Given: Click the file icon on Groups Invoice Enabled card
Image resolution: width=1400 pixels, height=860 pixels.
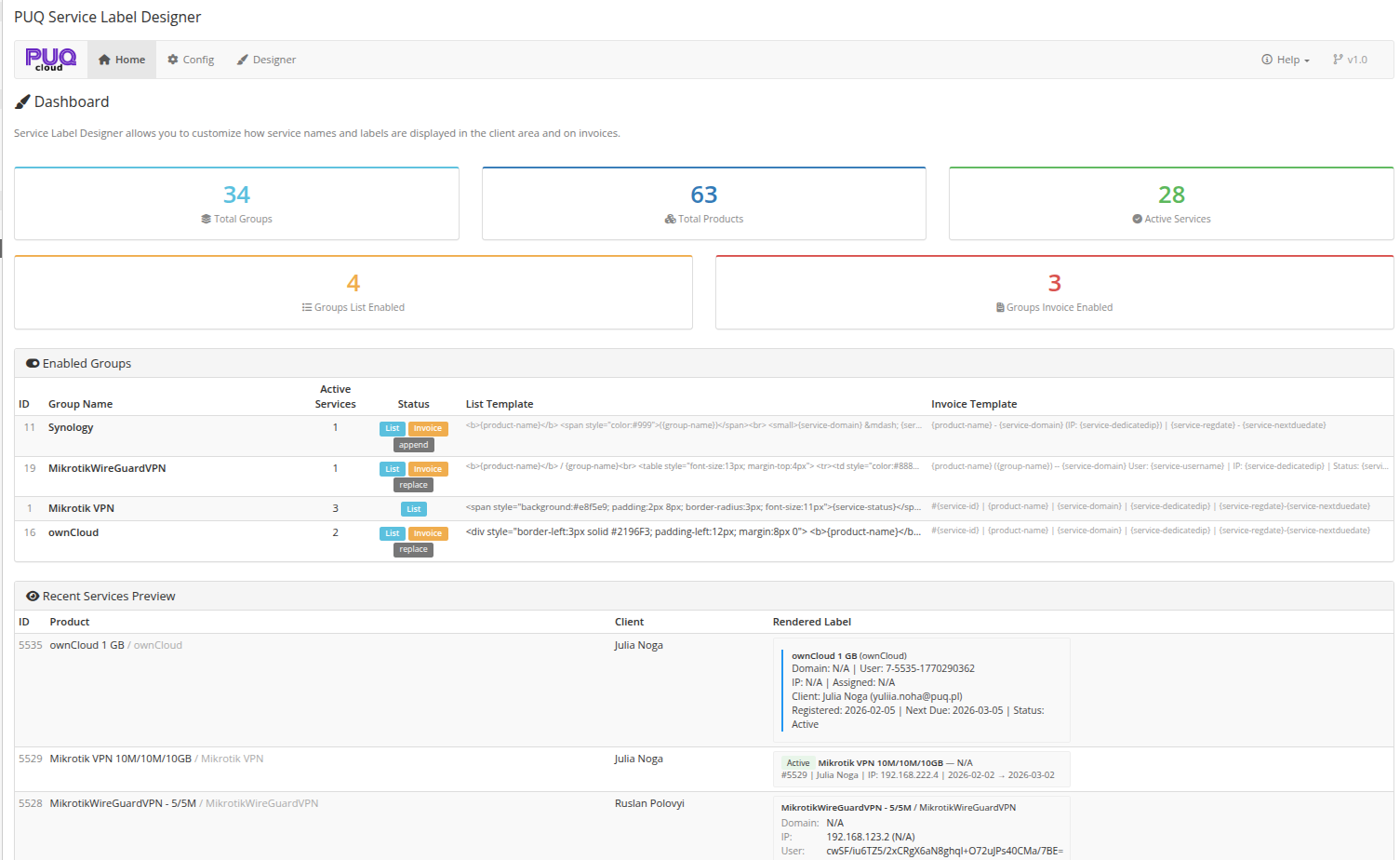Looking at the screenshot, I should (1002, 307).
